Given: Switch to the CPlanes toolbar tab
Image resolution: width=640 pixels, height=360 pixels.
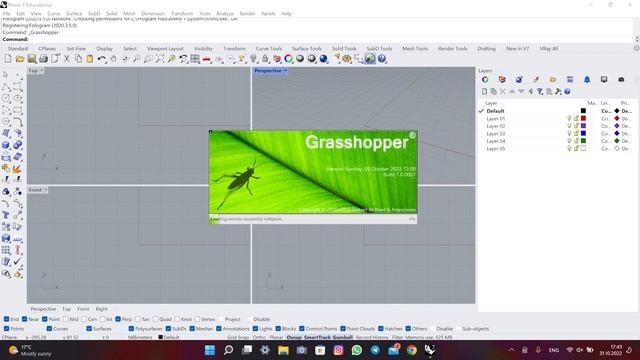Looking at the screenshot, I should point(47,49).
